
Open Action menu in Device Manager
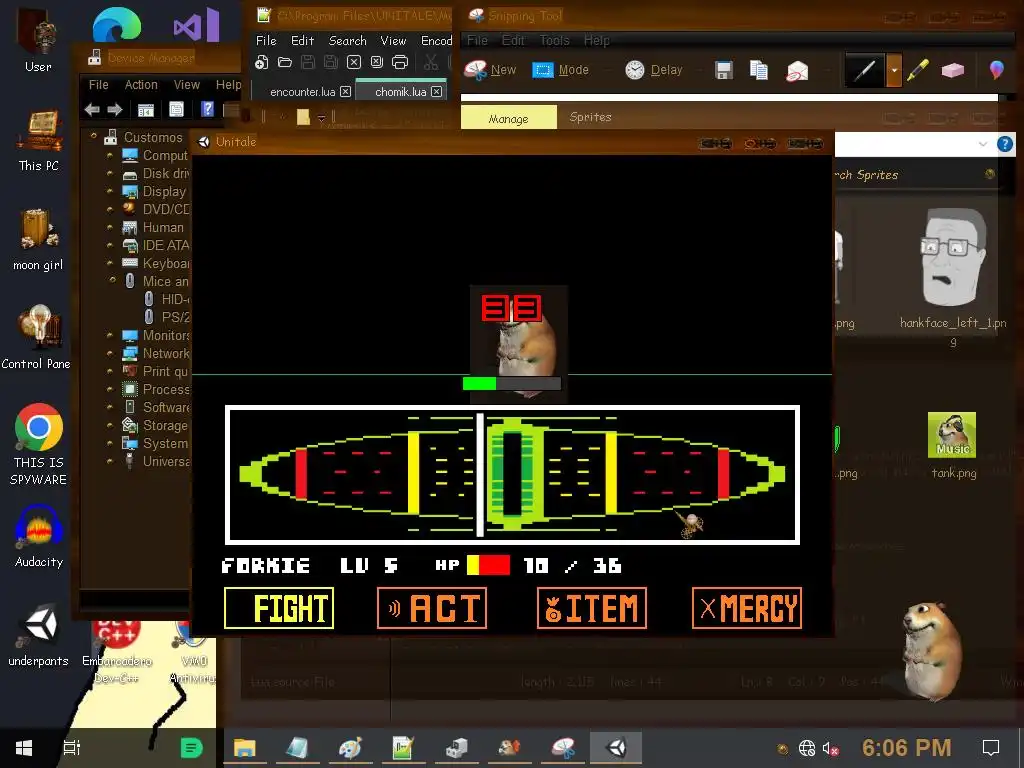coord(141,85)
